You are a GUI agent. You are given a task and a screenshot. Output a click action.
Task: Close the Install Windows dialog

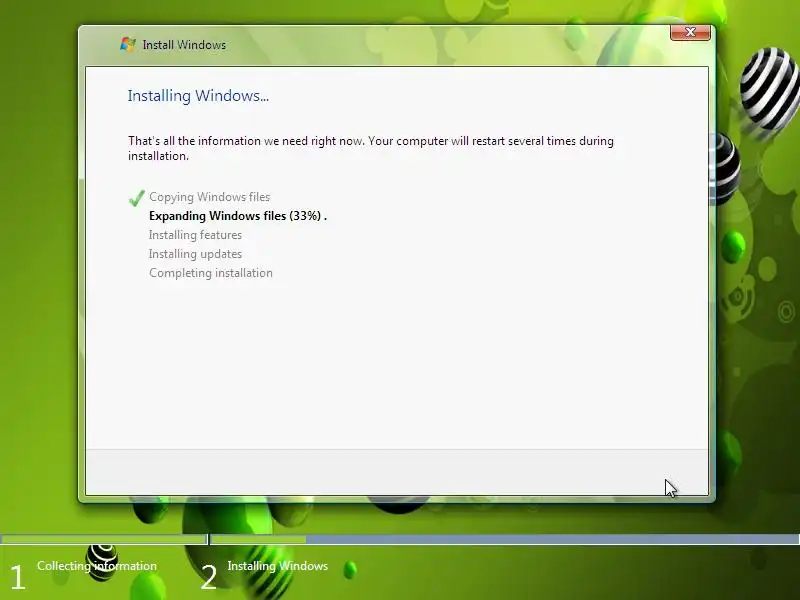tap(690, 32)
